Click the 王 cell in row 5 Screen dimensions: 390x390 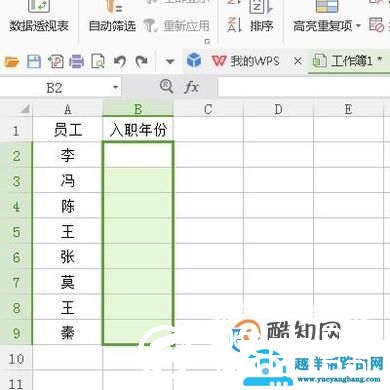(68, 231)
